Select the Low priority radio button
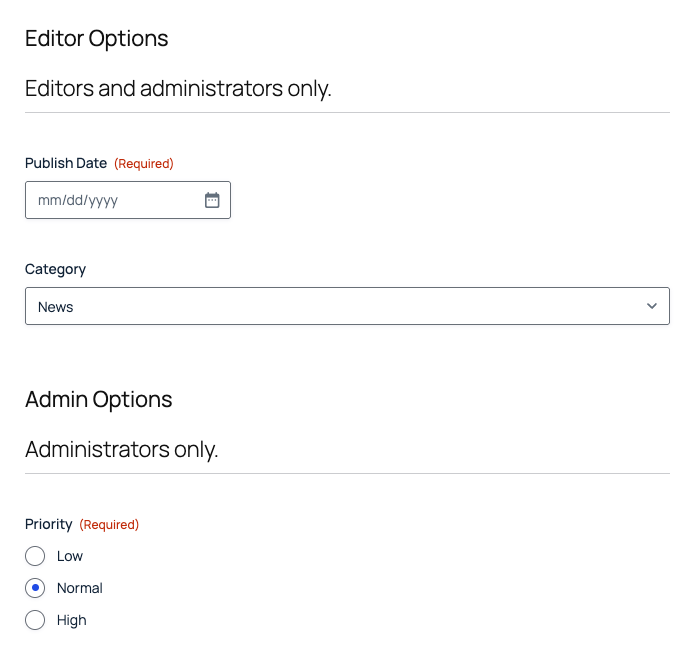695x652 pixels. pyautogui.click(x=35, y=556)
